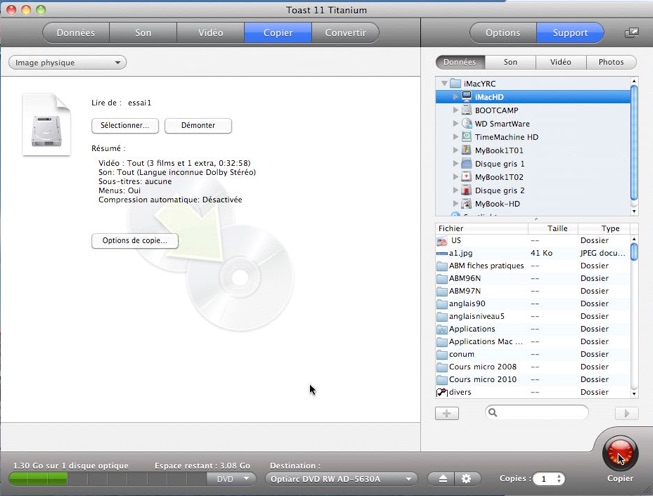
Task: Click the BOOTCAMP drive icon
Action: click(466, 110)
